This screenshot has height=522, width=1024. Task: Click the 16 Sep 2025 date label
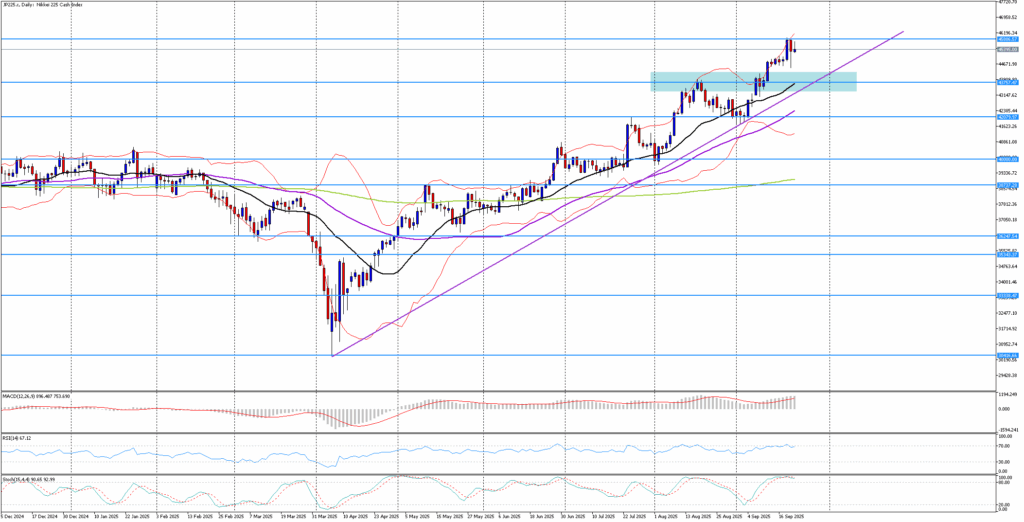coord(791,517)
